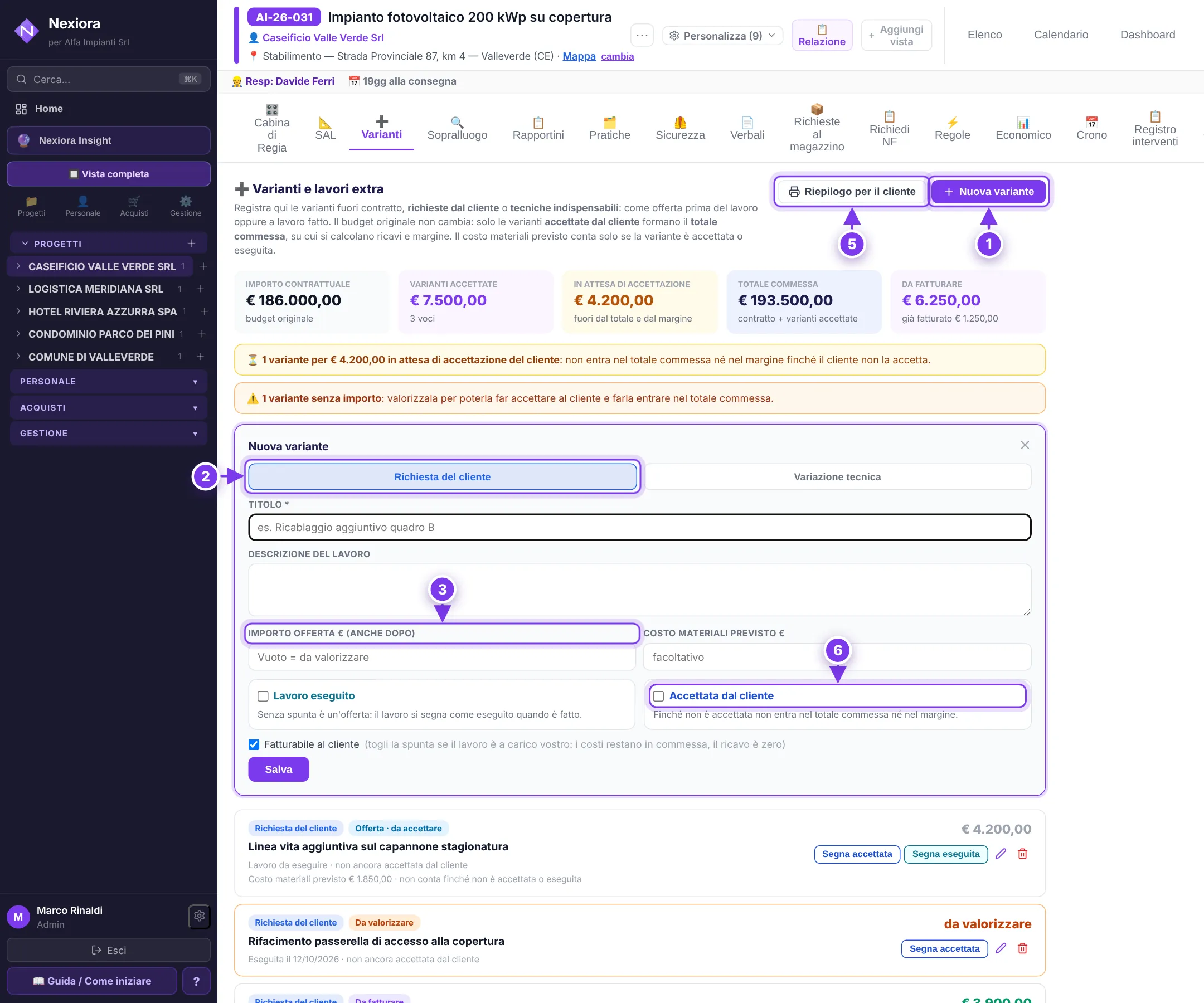Screen dimensions: 1204x1003
Task: Tick the Accettata dal cliente checkbox
Action: (x=659, y=697)
